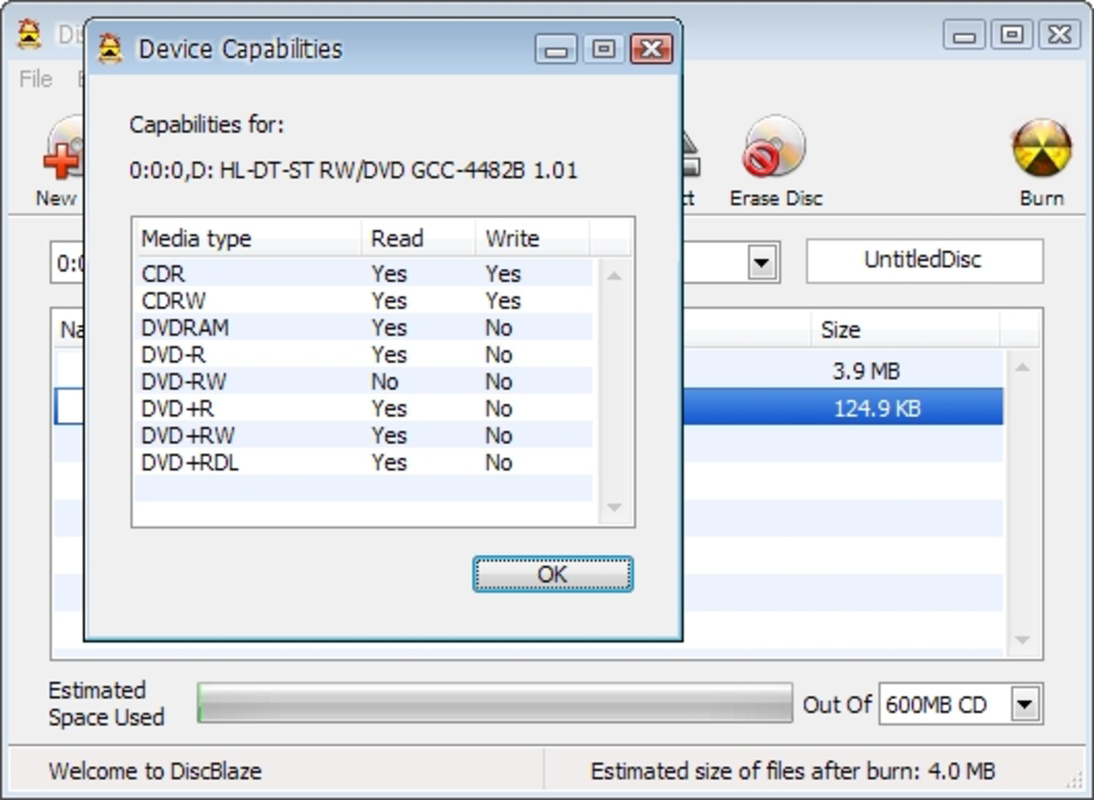Click the estimated size after burn status text

pyautogui.click(x=793, y=771)
